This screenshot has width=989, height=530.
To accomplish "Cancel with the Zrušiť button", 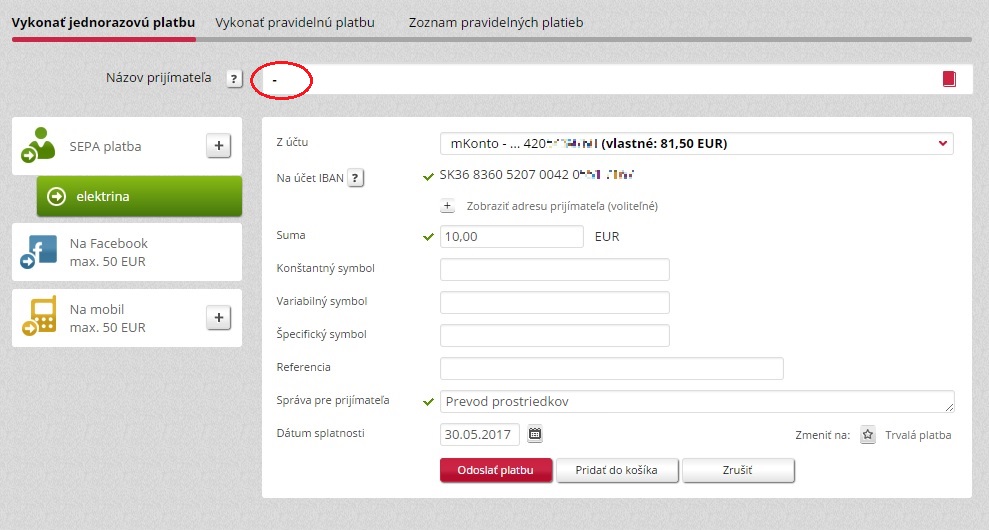I will [737, 470].
